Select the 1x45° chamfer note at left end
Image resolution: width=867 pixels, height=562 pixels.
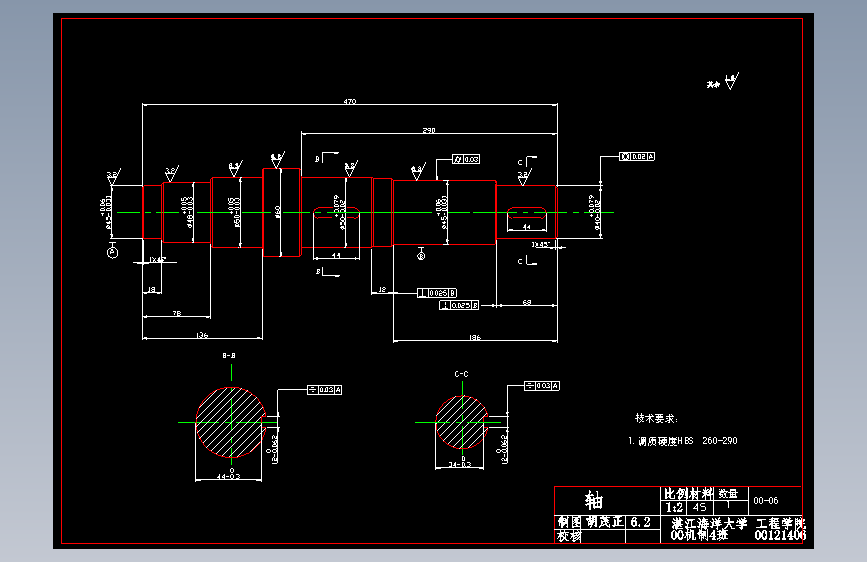tap(157, 259)
